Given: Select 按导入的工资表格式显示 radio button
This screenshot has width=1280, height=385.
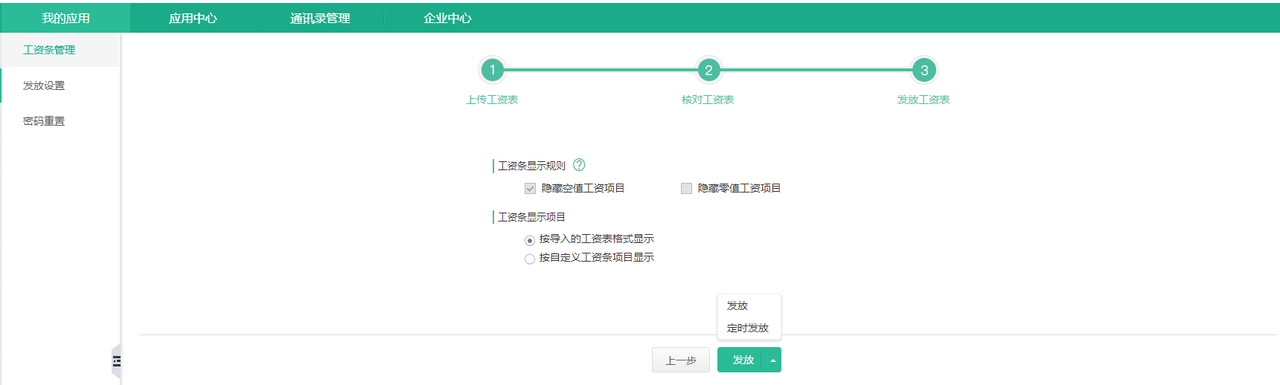Looking at the screenshot, I should click(x=530, y=240).
